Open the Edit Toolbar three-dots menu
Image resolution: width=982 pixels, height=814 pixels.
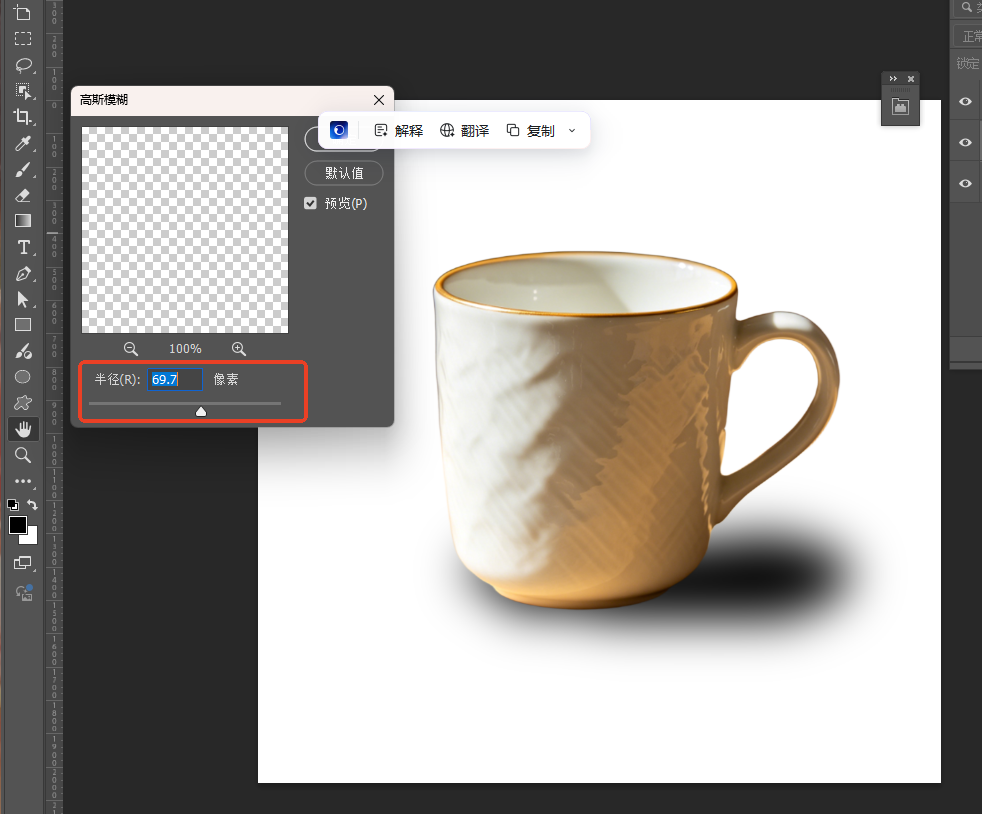point(23,481)
